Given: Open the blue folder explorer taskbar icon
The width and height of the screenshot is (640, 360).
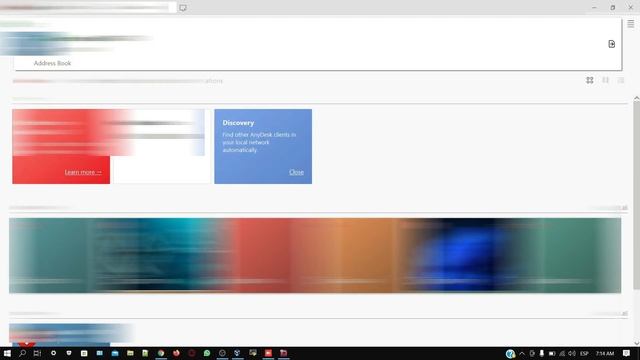Looking at the screenshot, I should (x=115, y=353).
